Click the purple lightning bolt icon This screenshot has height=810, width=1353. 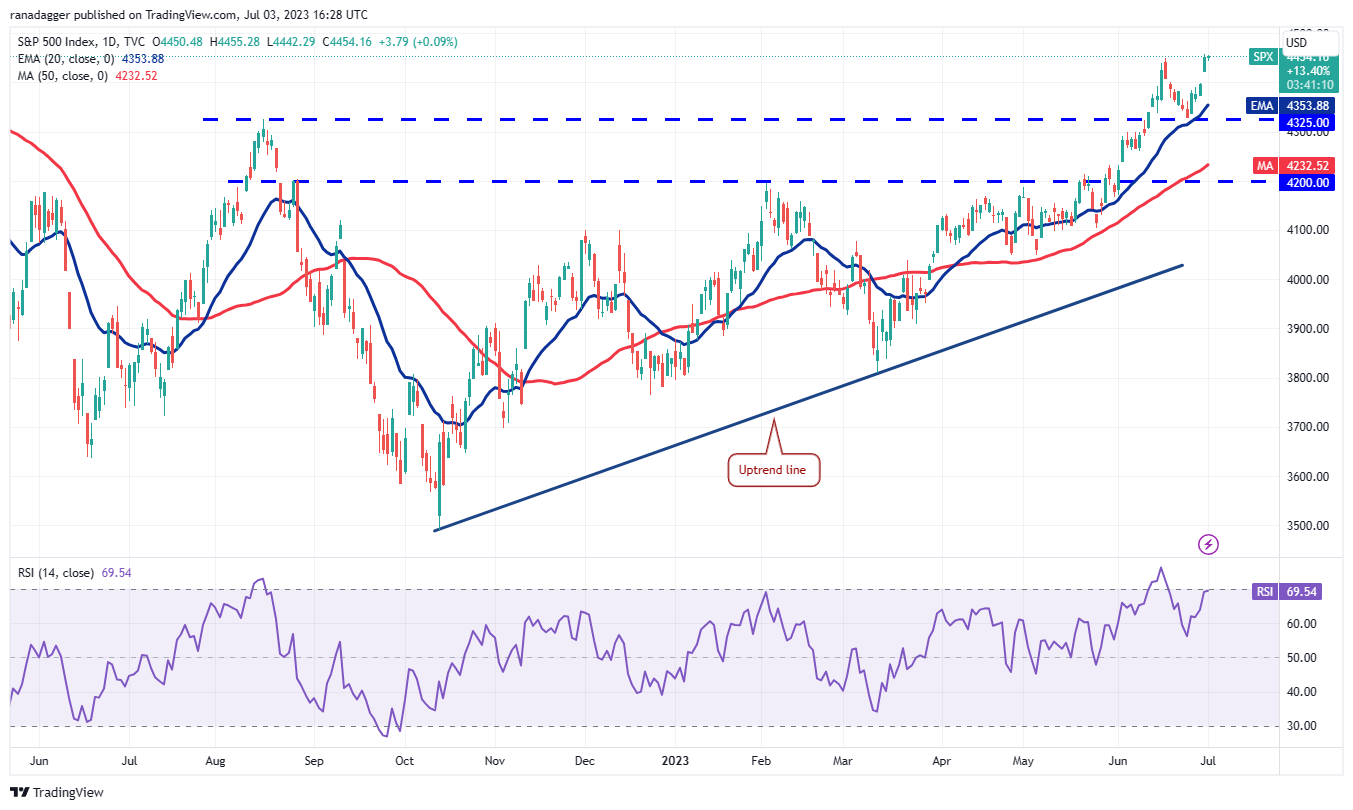pos(1209,544)
